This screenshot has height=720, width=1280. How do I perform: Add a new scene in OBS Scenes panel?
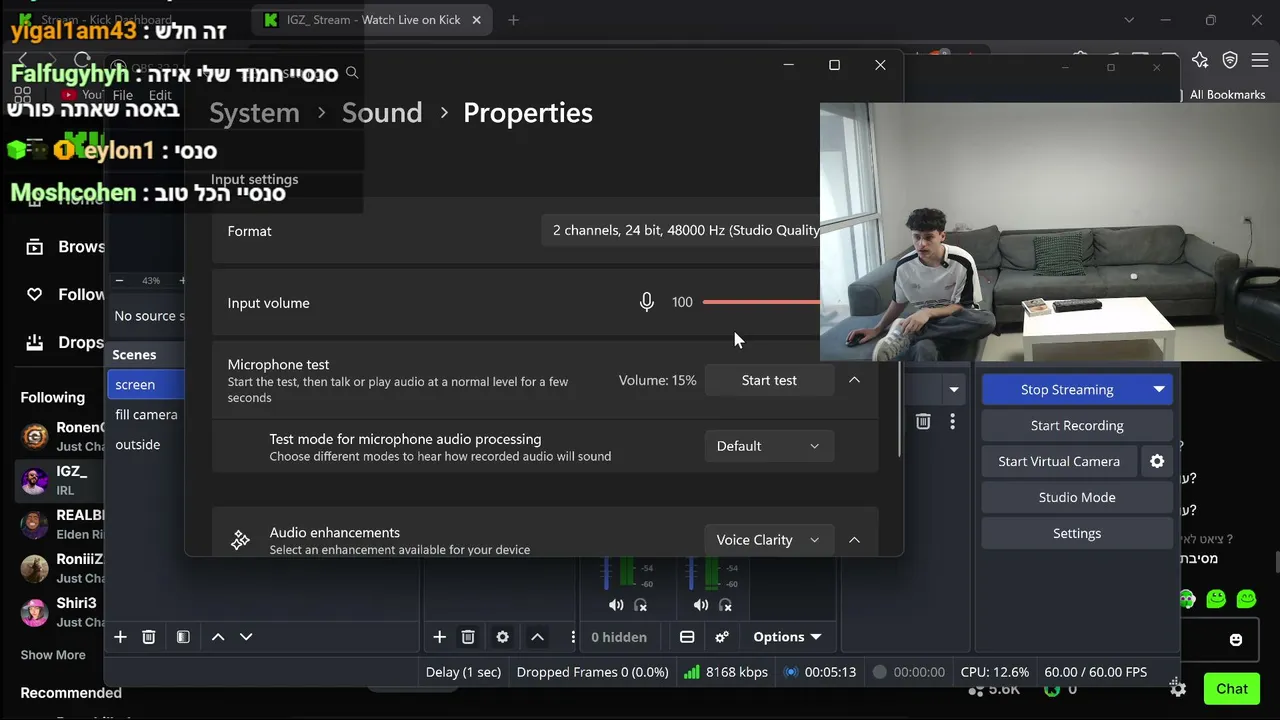click(120, 637)
